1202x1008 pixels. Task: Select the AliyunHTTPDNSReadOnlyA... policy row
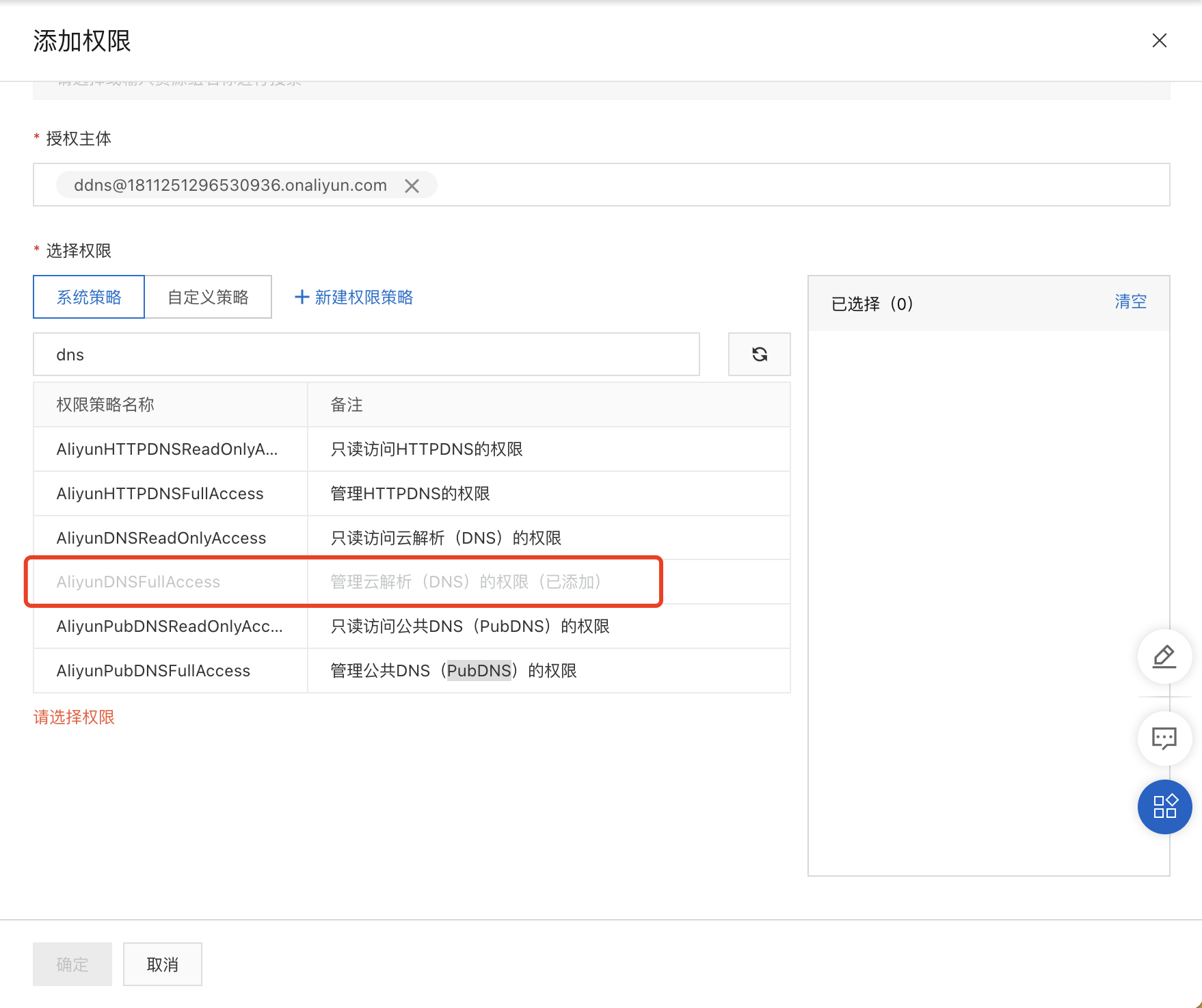point(412,449)
